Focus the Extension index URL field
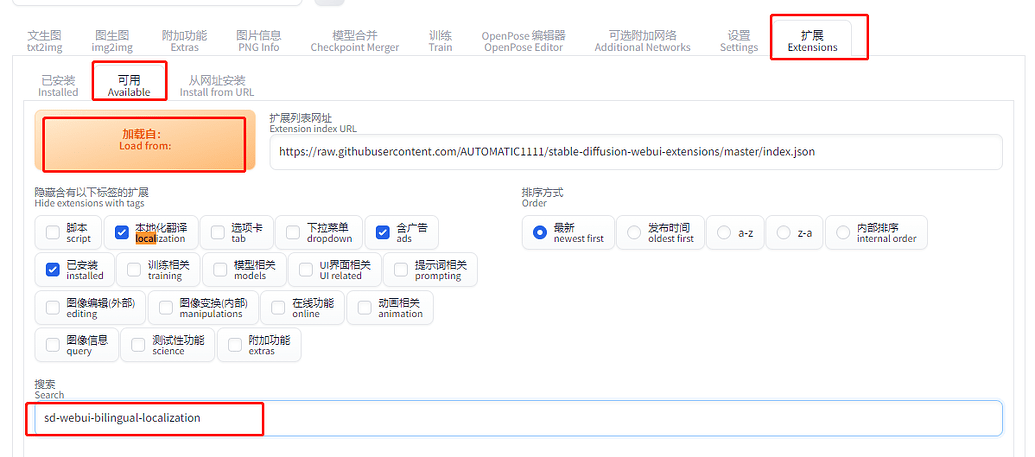This screenshot has width=1035, height=457. click(636, 152)
